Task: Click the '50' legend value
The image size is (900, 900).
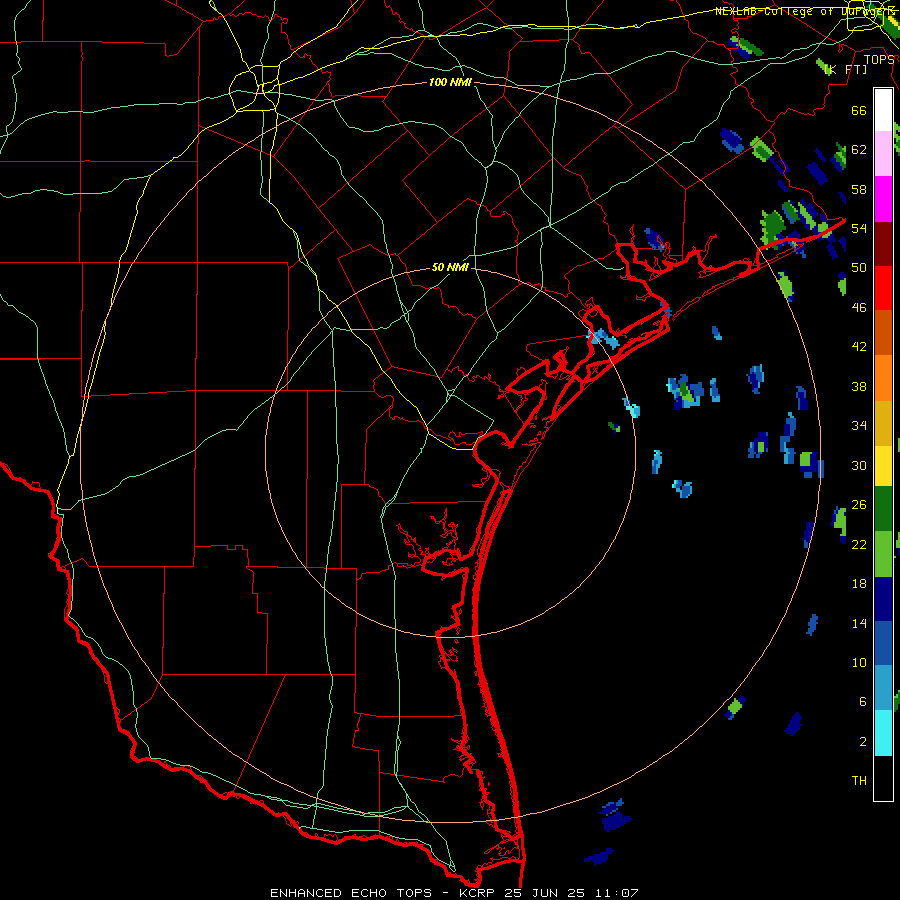Action: [859, 268]
